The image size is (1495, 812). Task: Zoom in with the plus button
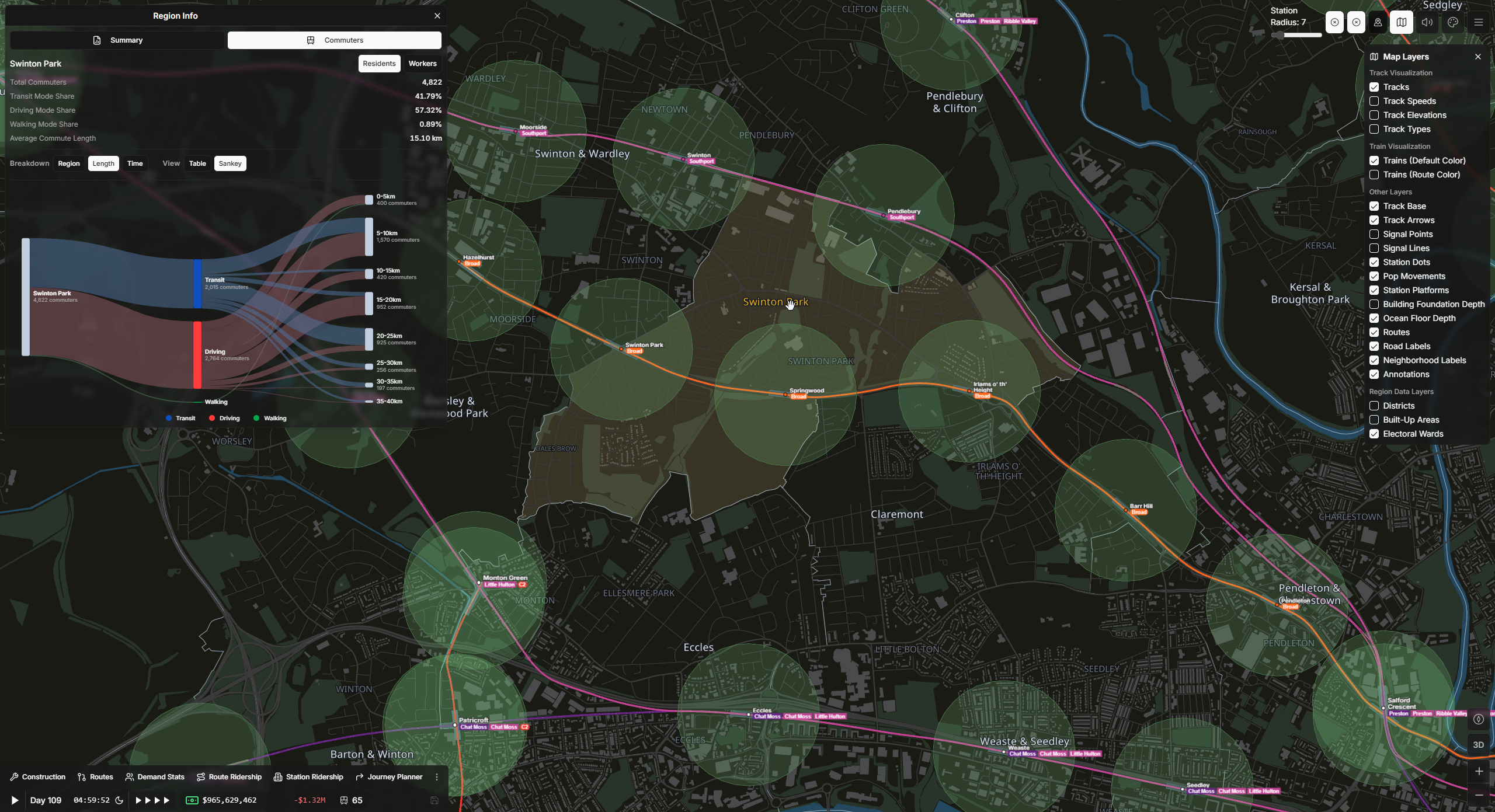(1479, 771)
